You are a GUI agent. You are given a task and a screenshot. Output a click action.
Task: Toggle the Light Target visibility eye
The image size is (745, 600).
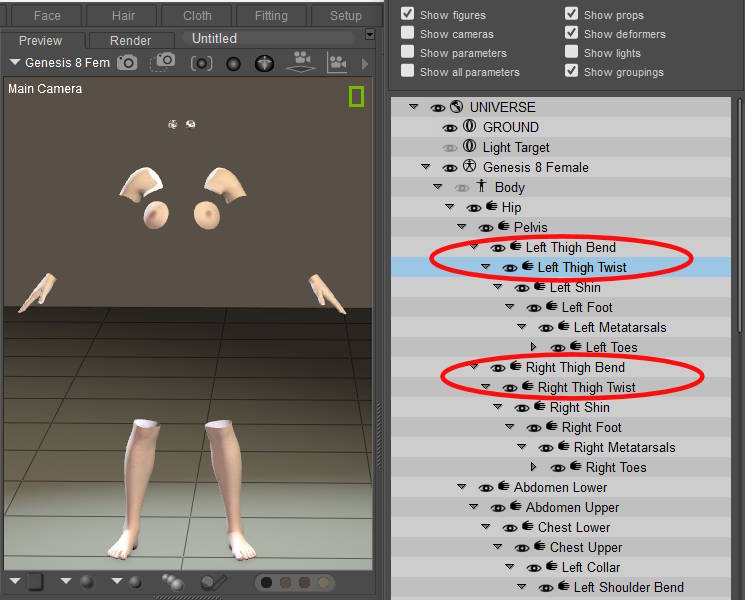point(450,149)
